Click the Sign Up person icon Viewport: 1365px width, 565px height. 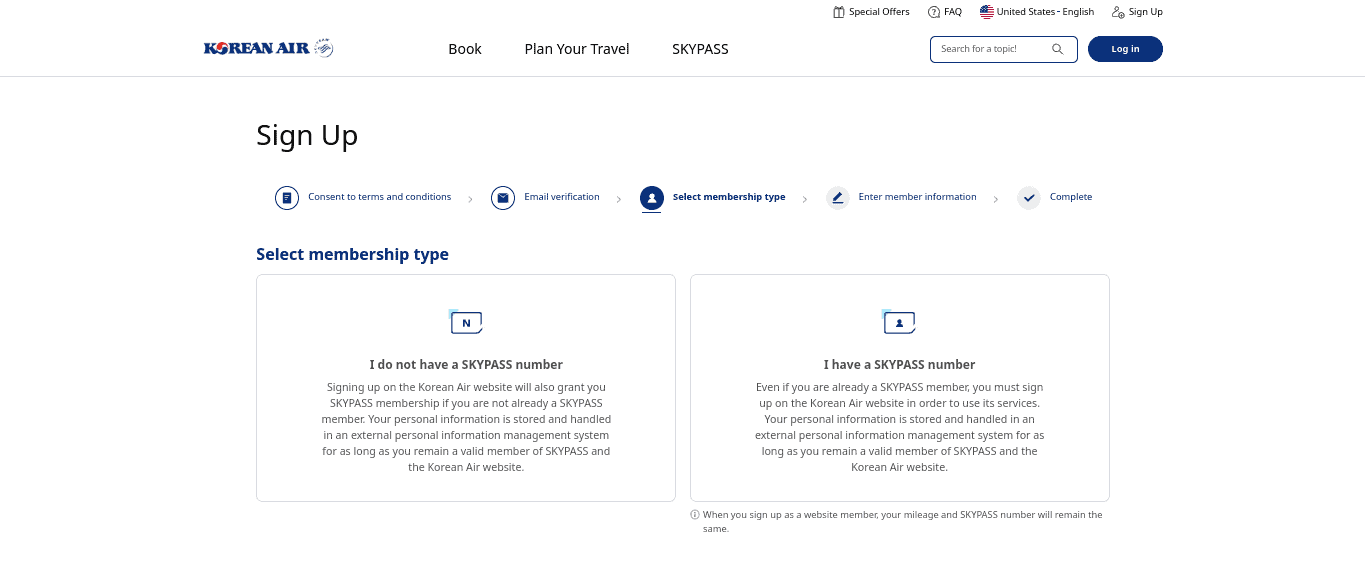coord(1117,12)
